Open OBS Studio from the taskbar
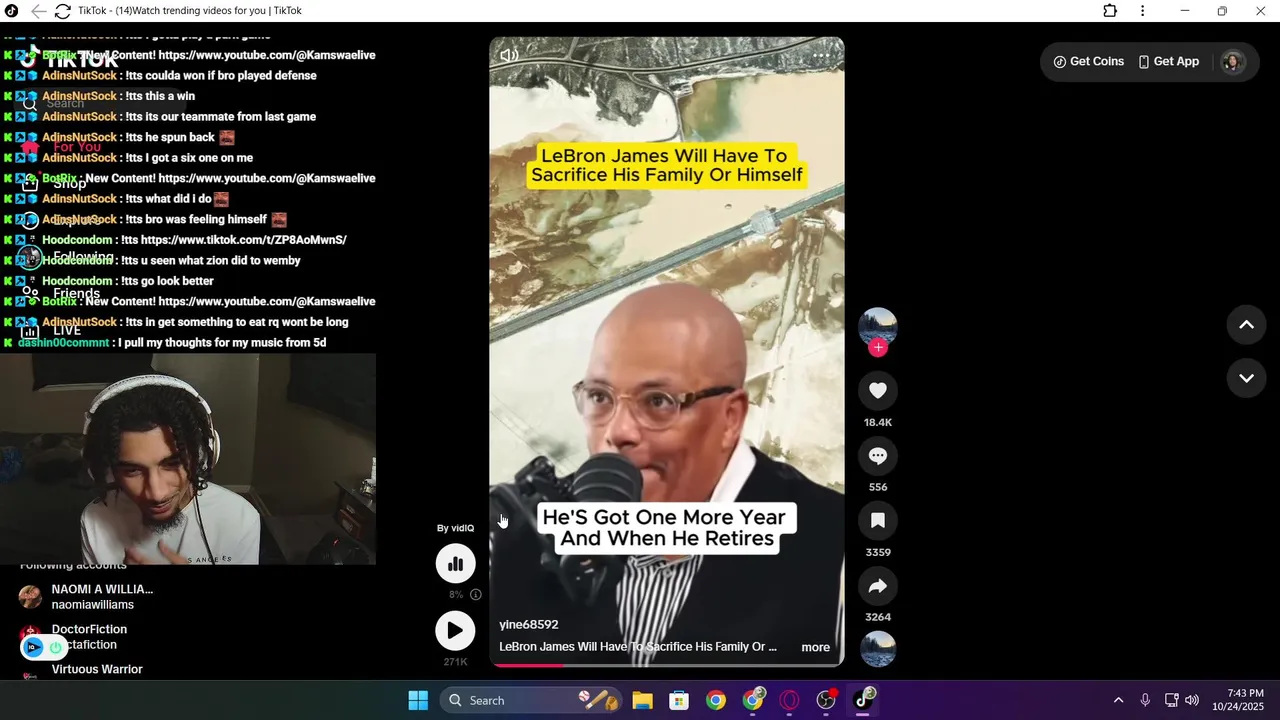Screen dimensions: 1280x720 (827, 700)
